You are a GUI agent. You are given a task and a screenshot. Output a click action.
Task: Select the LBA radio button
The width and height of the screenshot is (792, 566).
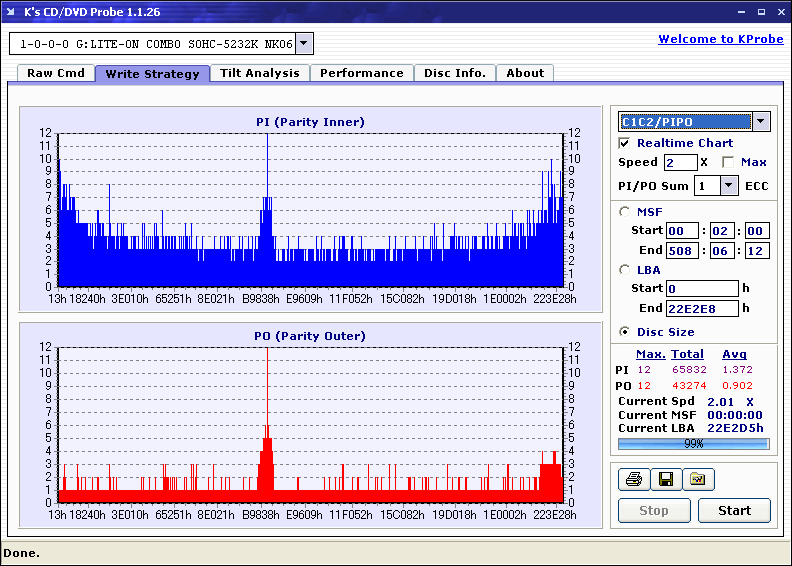pyautogui.click(x=625, y=269)
